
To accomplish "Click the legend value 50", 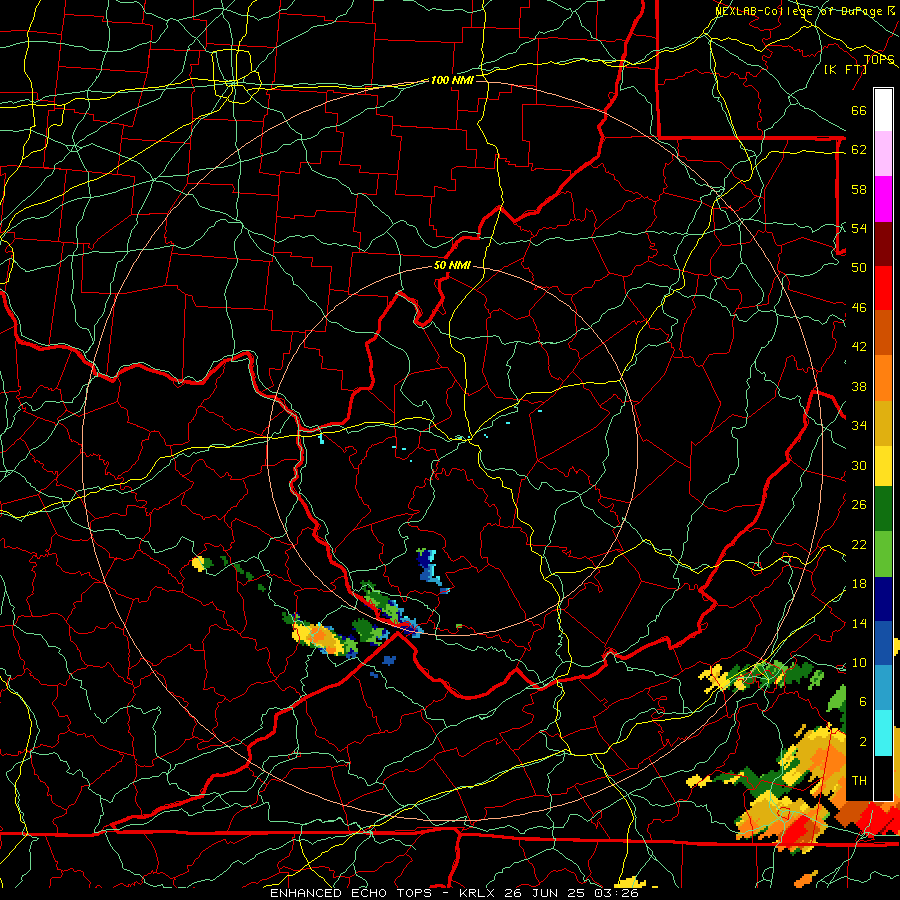I will [859, 267].
